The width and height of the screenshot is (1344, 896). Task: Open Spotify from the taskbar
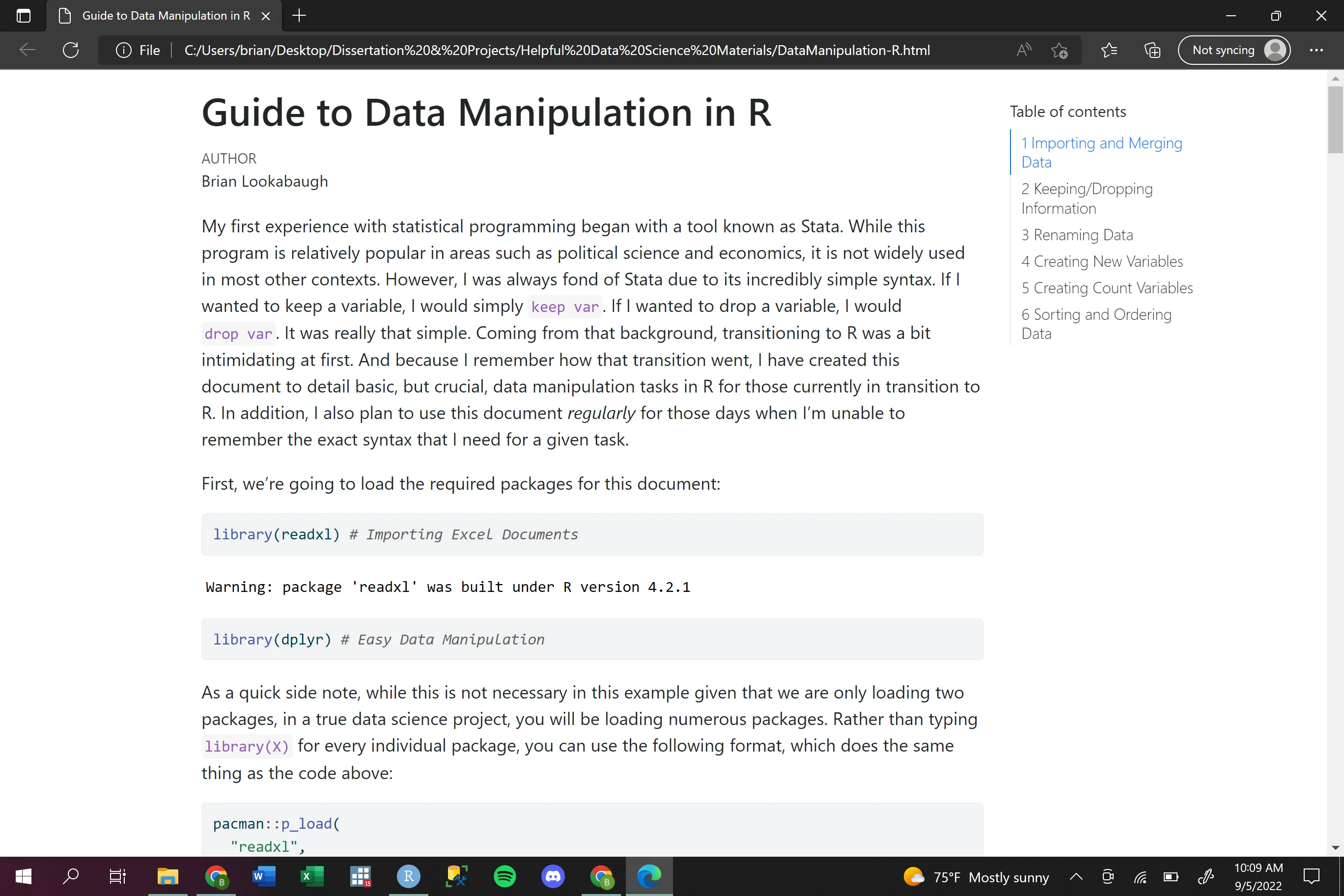point(504,876)
